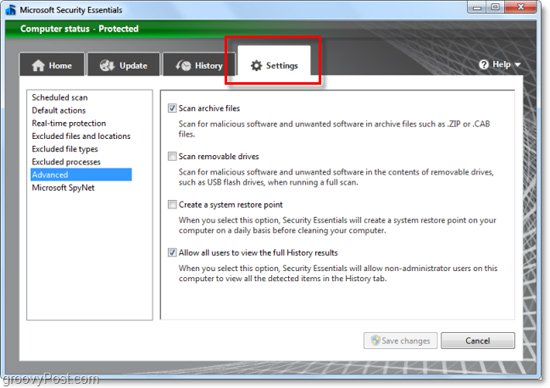This screenshot has width=550, height=388.
Task: Click 'Computer status - Protected' banner text
Action: (79, 29)
